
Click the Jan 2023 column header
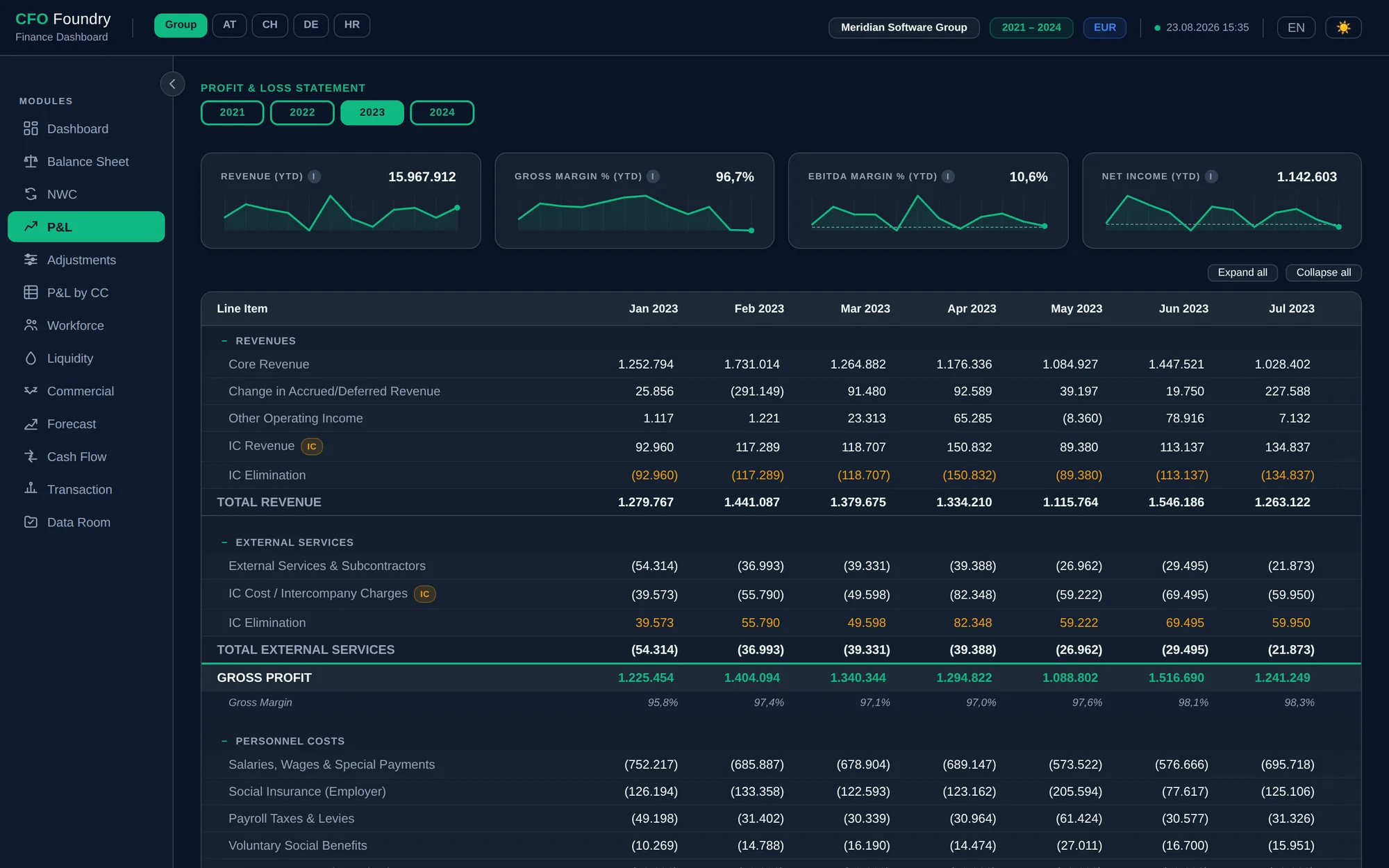click(653, 308)
